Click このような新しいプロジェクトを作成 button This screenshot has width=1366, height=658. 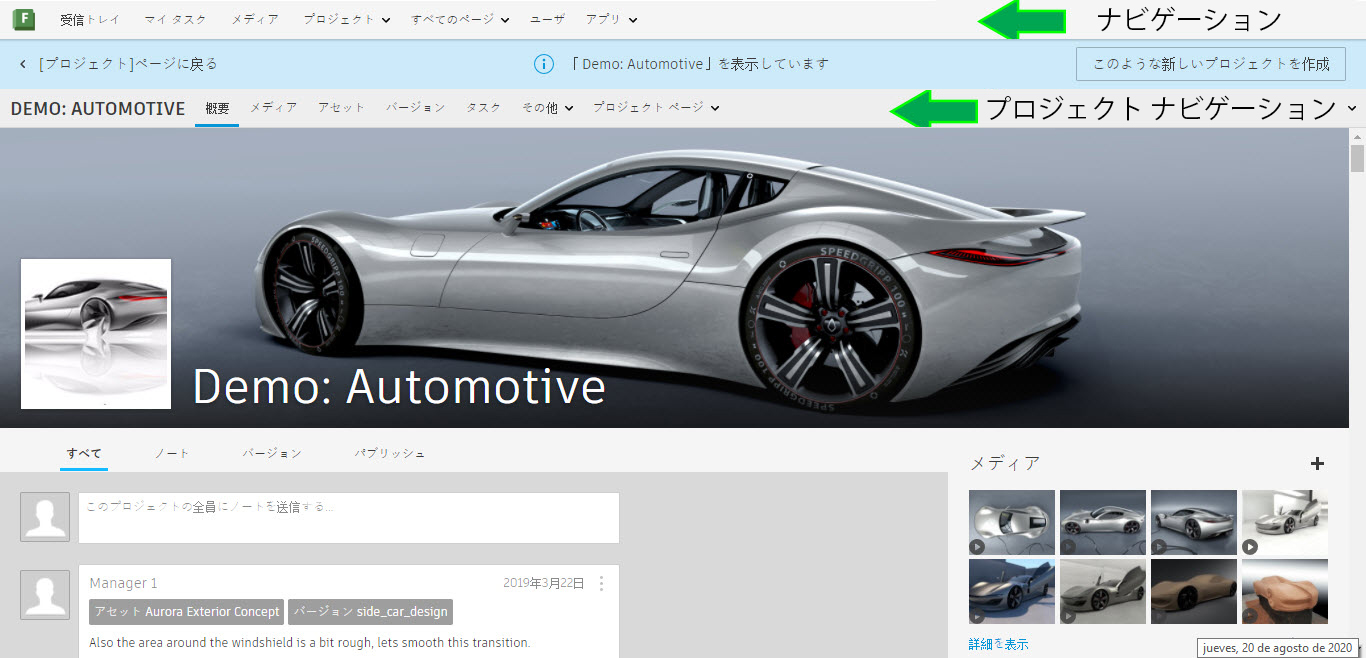[1211, 64]
